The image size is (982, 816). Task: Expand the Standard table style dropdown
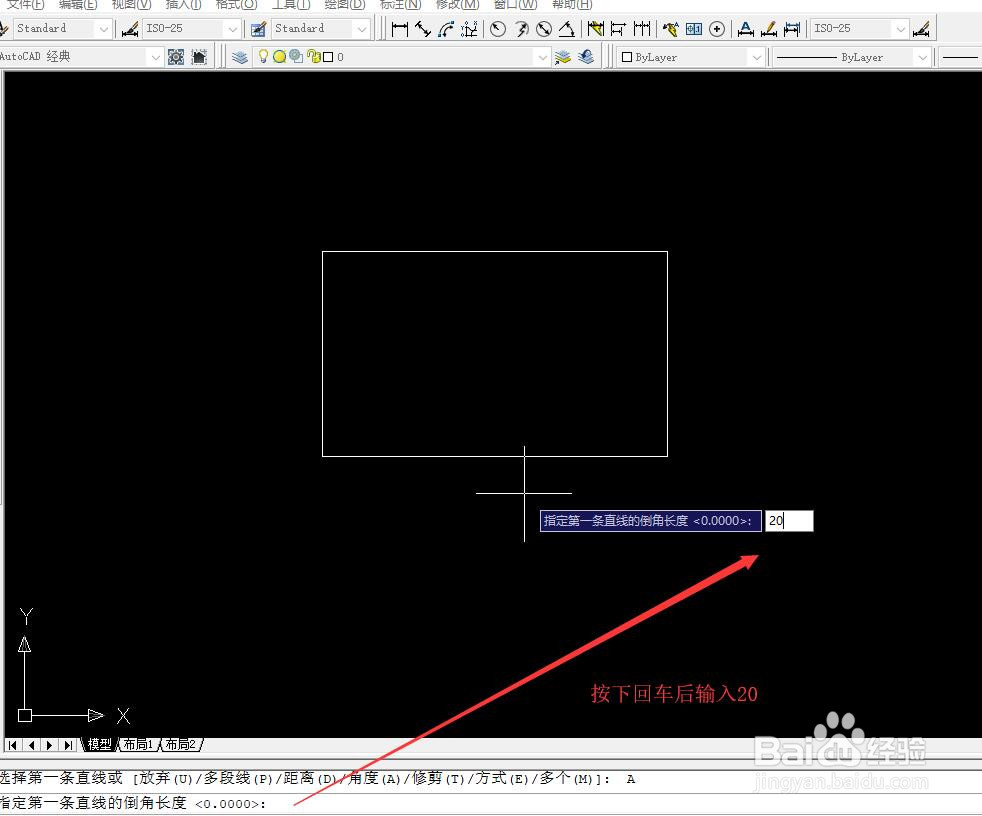(x=361, y=29)
